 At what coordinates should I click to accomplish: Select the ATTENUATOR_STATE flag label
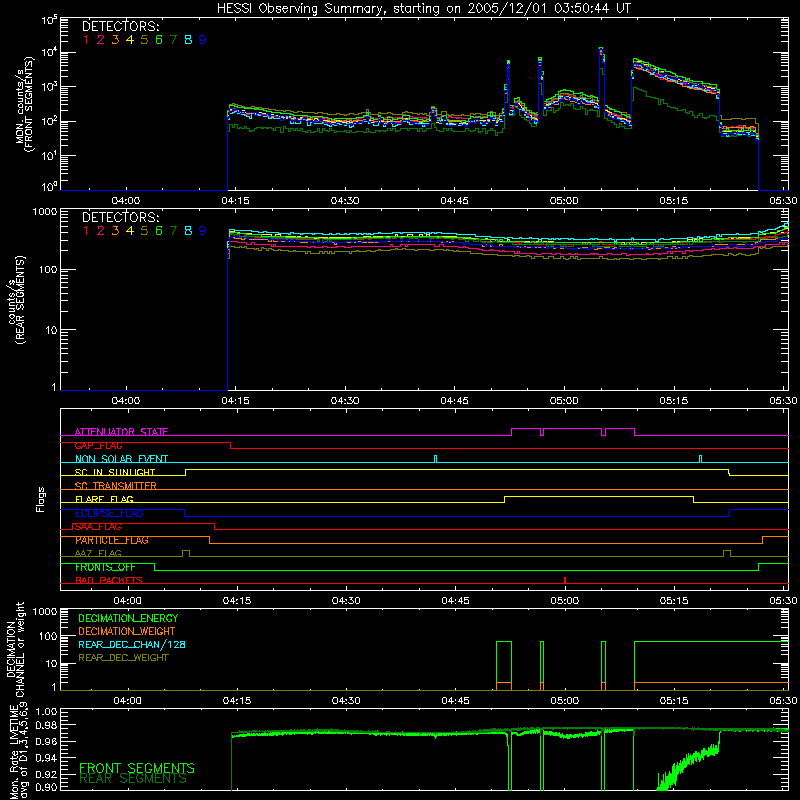tap(121, 432)
